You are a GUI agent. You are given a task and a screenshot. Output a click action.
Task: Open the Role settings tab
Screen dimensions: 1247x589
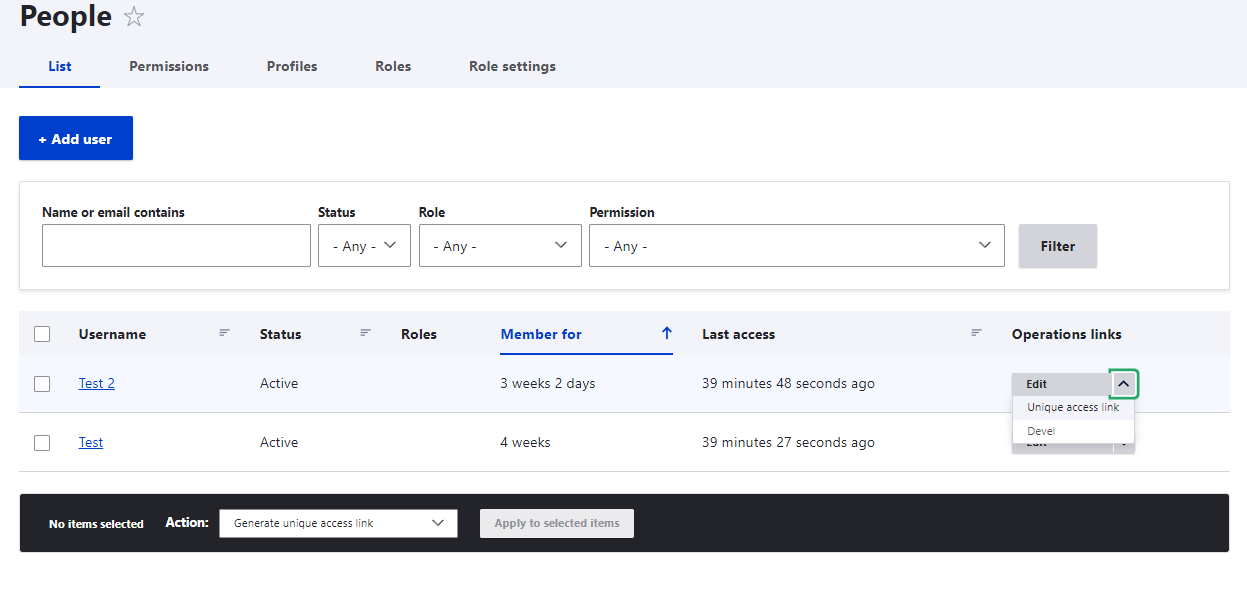point(512,66)
